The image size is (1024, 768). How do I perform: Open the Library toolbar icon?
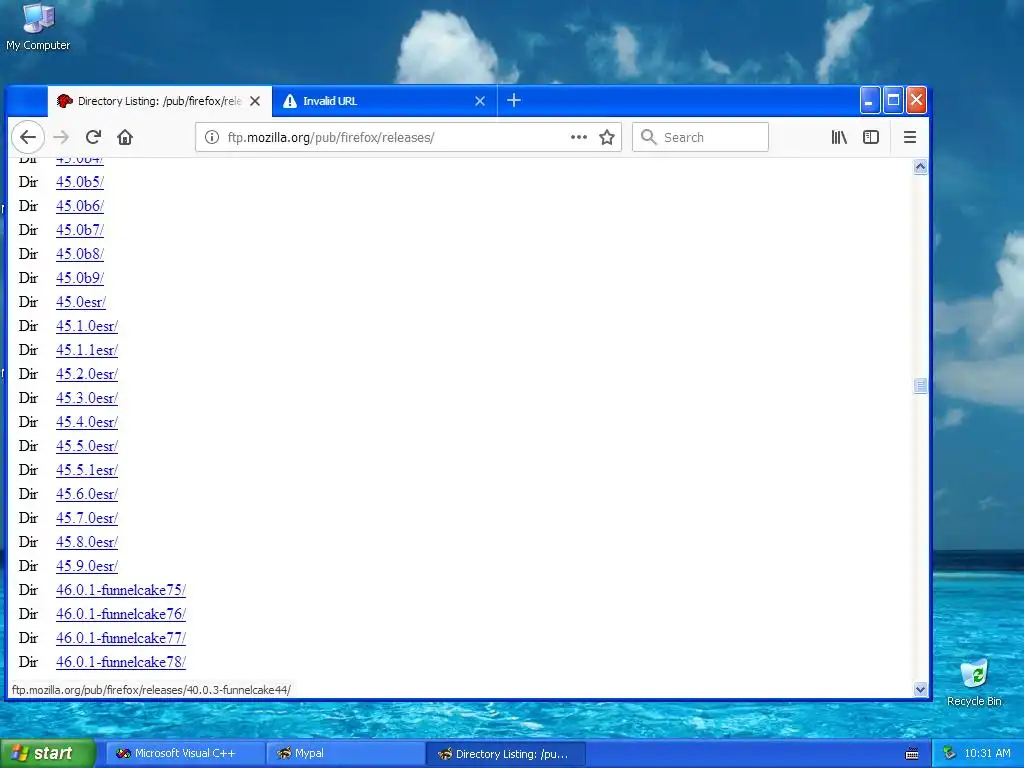coord(839,137)
